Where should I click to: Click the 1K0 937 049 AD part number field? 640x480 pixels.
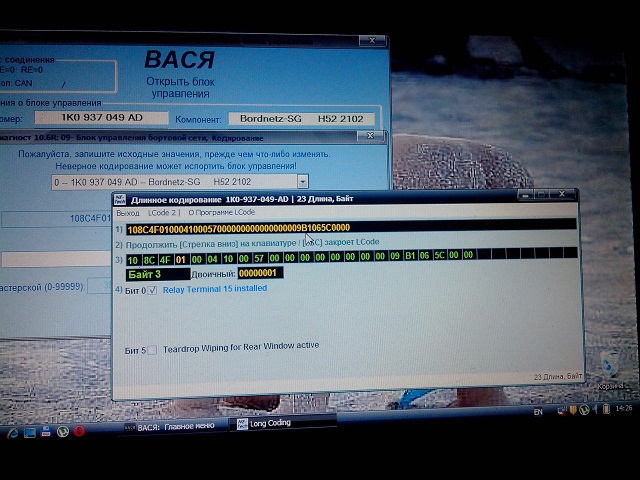[x=101, y=118]
